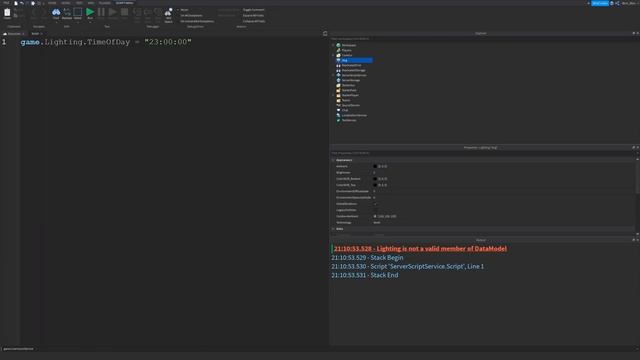Click the TestService checkmark icon in Explorer
This screenshot has width=640, height=360.
338,120
